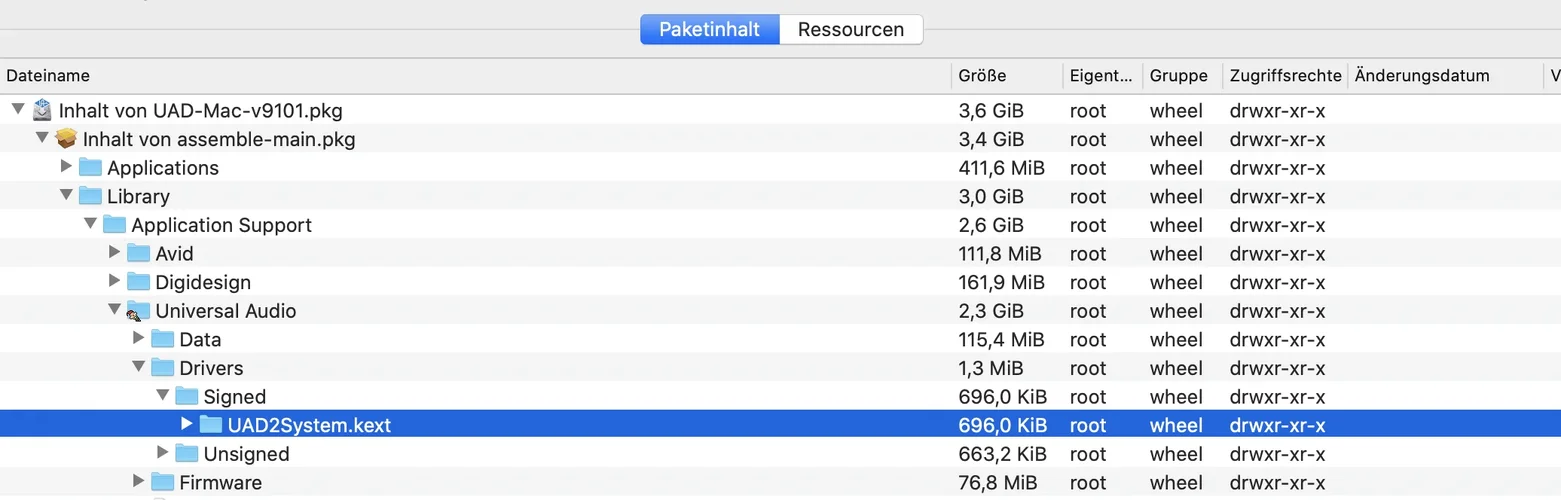Click the Applications folder icon
This screenshot has width=1561, height=500.
[91, 167]
